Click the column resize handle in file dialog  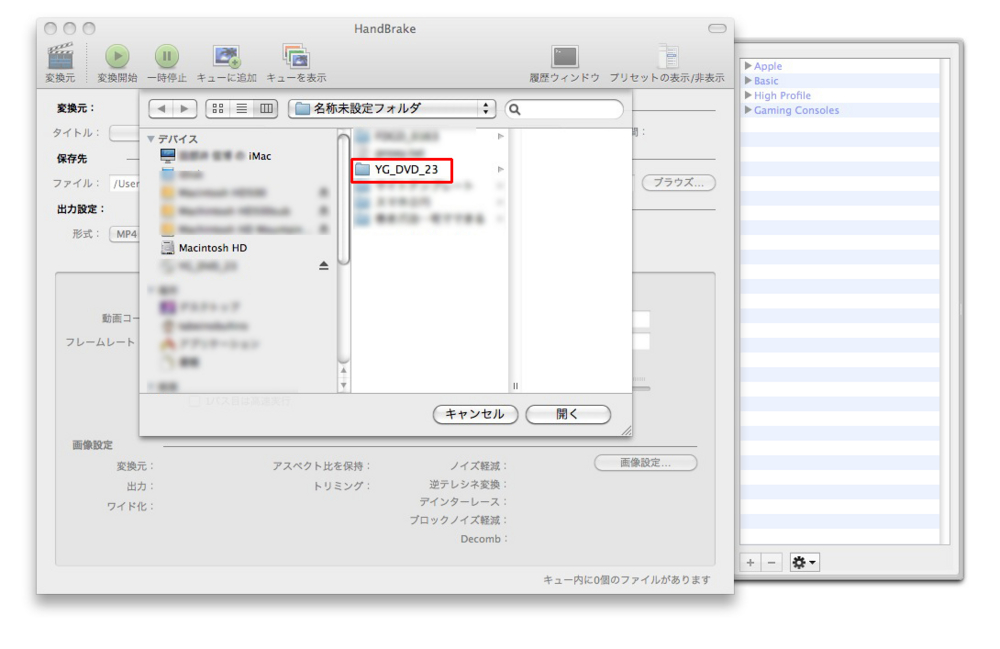pos(515,386)
